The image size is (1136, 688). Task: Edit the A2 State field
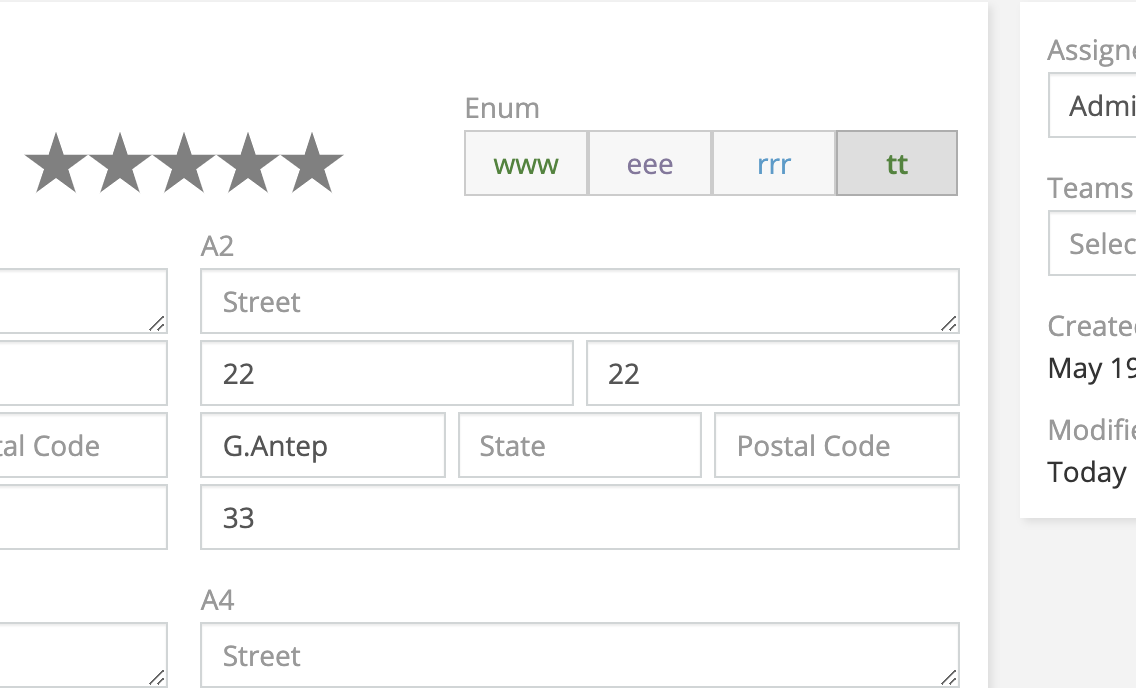tap(580, 445)
